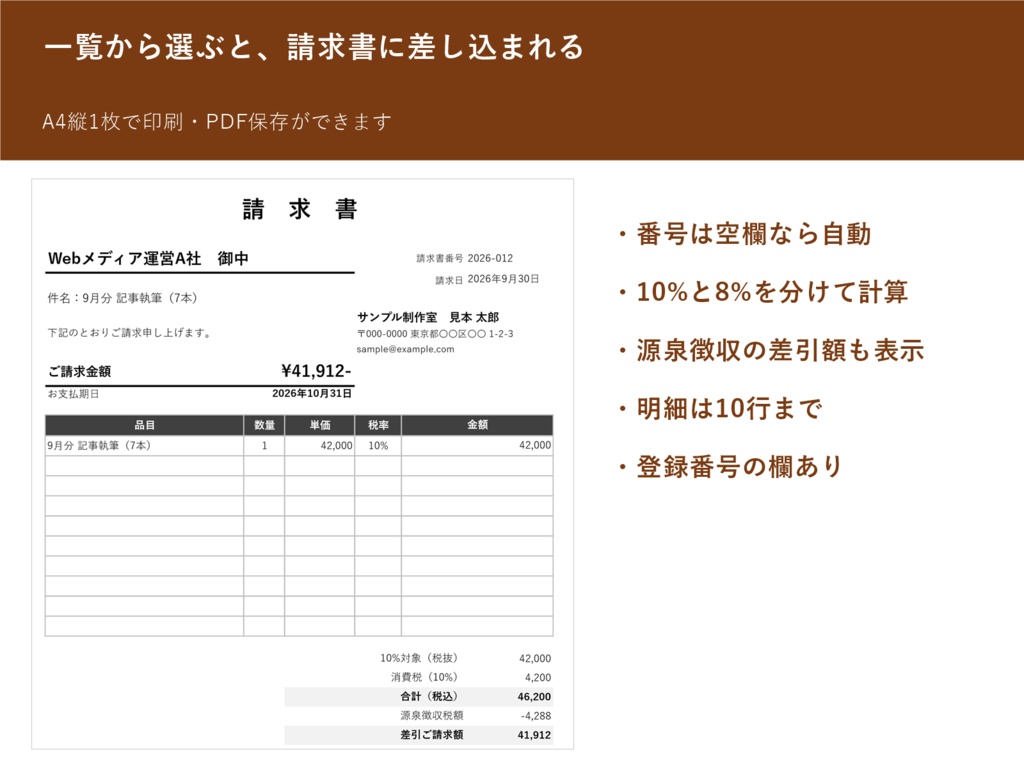
Task: Click the bullet 源泉徴収の差引額も表示
Action: tap(772, 350)
